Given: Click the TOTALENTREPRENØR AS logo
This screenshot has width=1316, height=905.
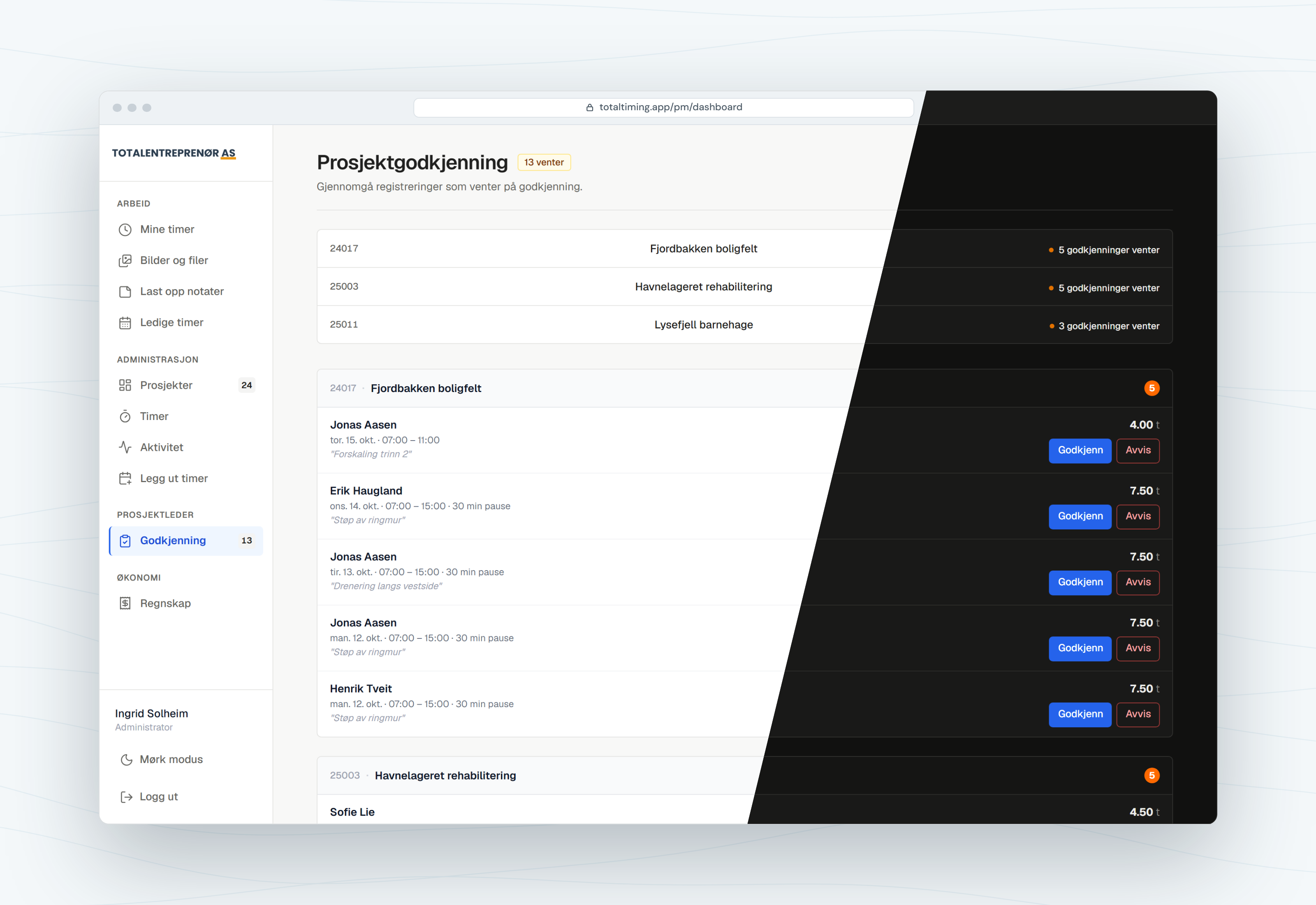Looking at the screenshot, I should (174, 154).
